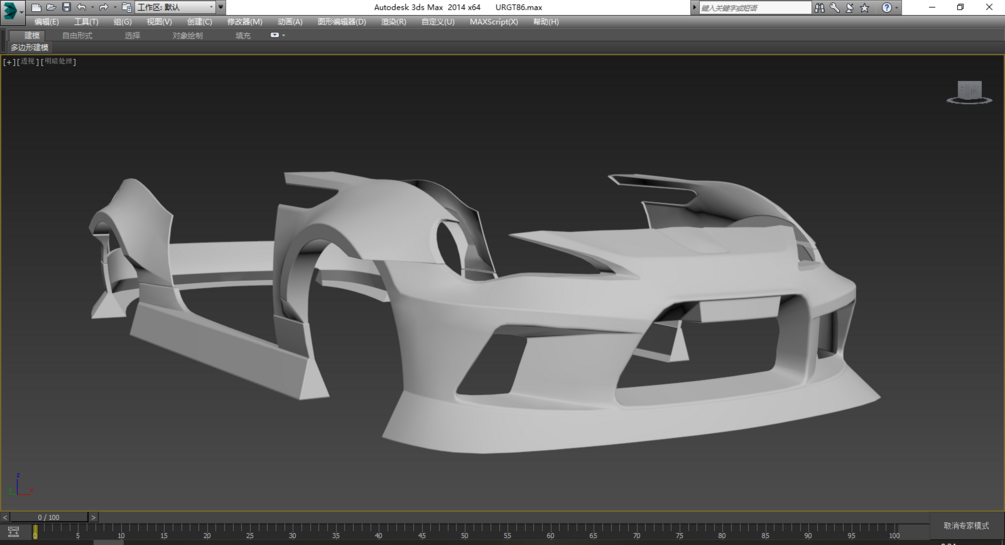Open the 修改器(M) menu

point(244,21)
